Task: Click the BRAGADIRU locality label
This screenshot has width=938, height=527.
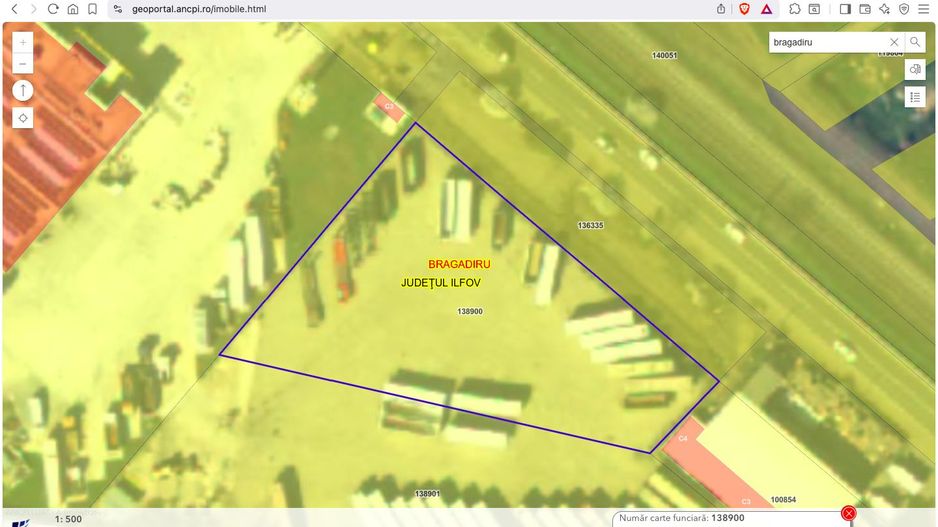Action: tap(459, 264)
